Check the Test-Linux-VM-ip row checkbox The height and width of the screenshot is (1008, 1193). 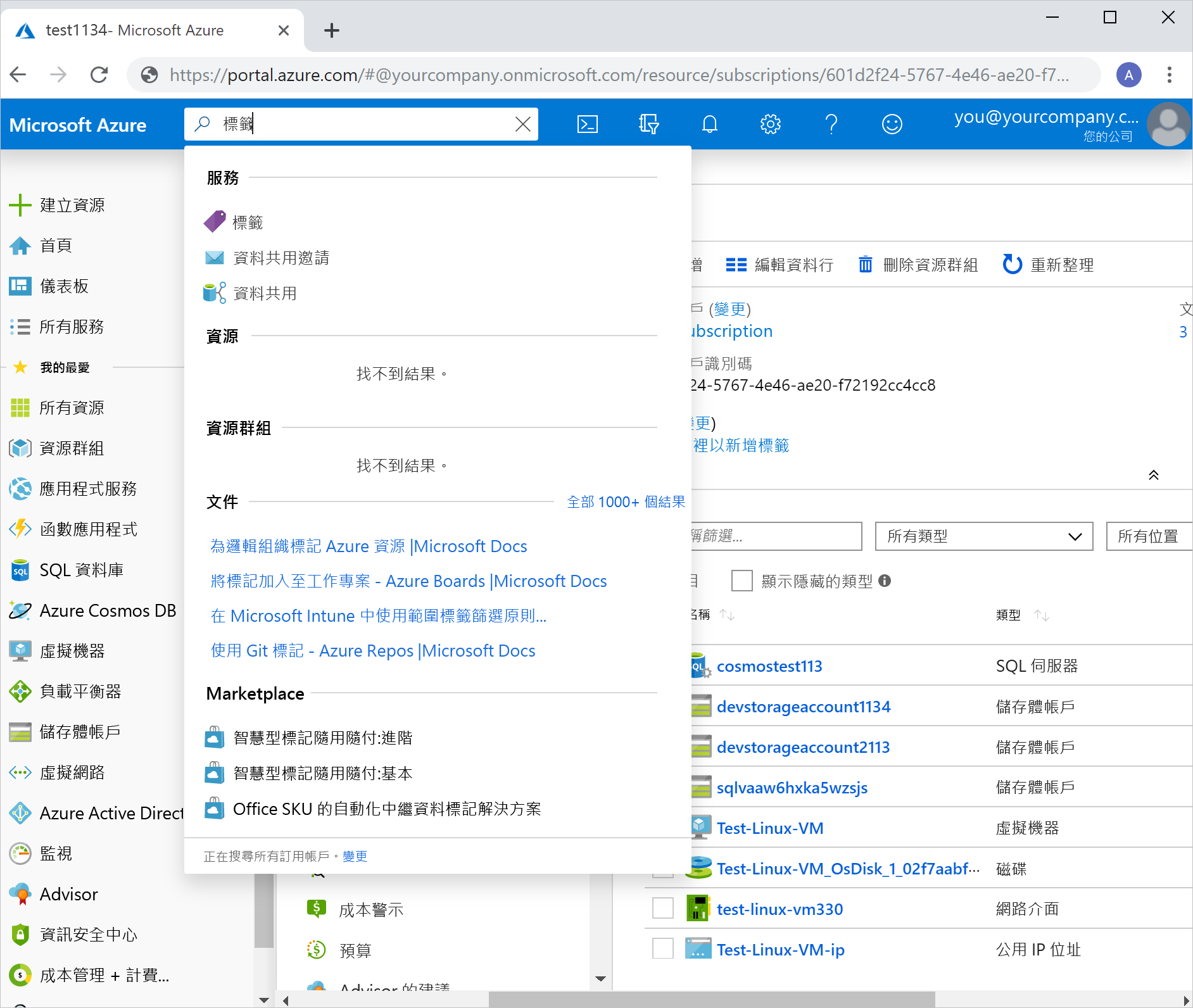(x=663, y=949)
